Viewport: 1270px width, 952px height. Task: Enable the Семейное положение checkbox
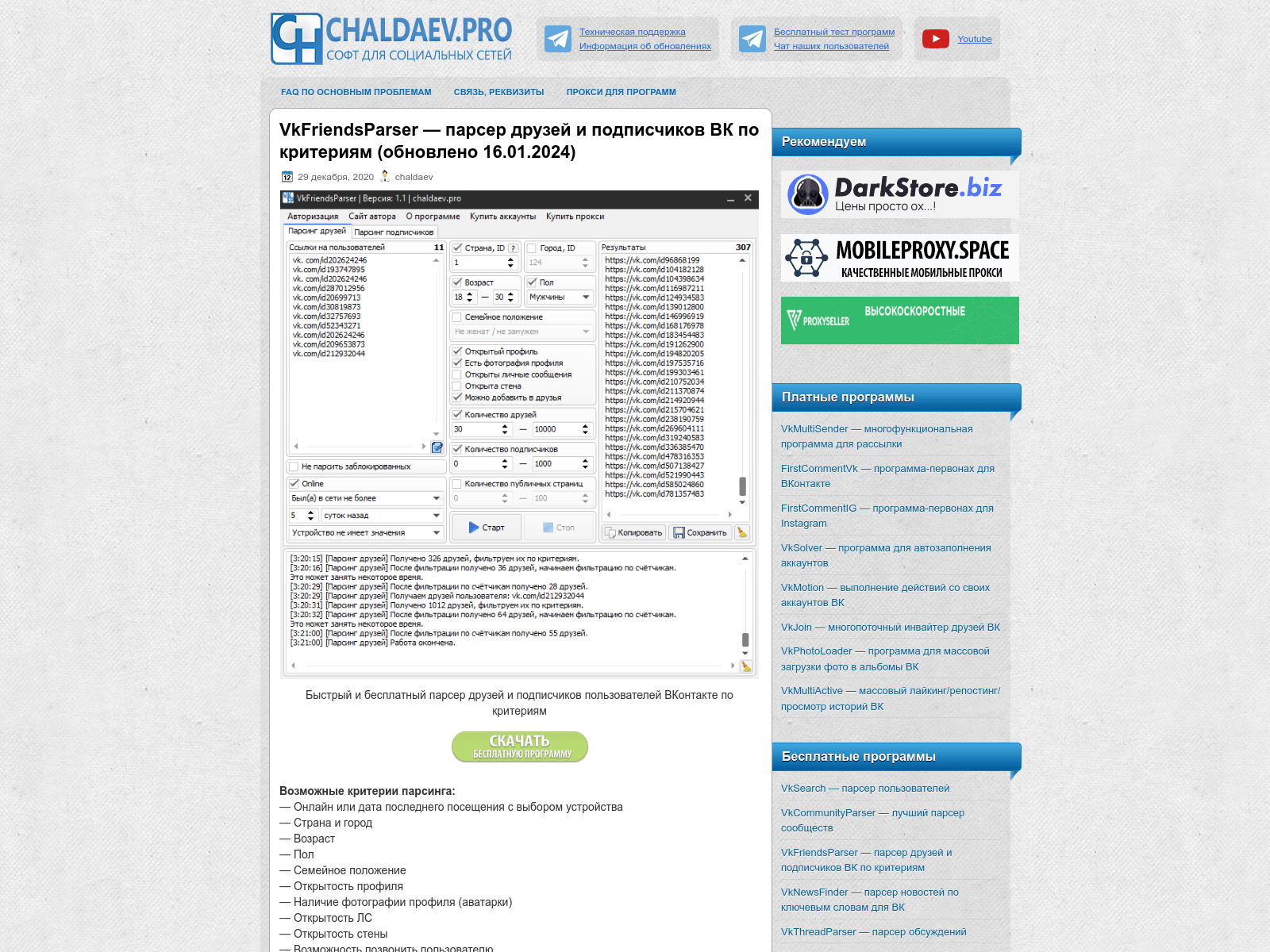pyautogui.click(x=457, y=317)
